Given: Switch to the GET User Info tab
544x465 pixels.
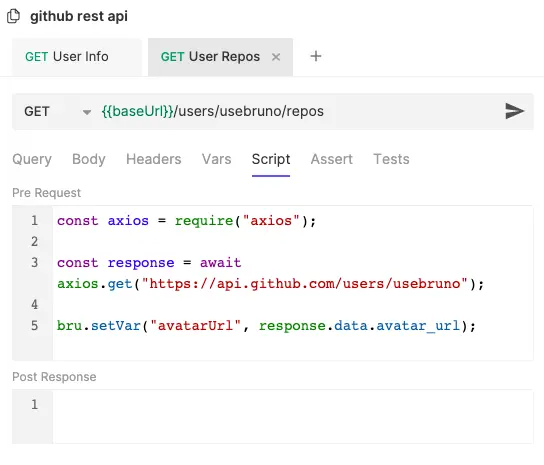Looking at the screenshot, I should point(77,57).
